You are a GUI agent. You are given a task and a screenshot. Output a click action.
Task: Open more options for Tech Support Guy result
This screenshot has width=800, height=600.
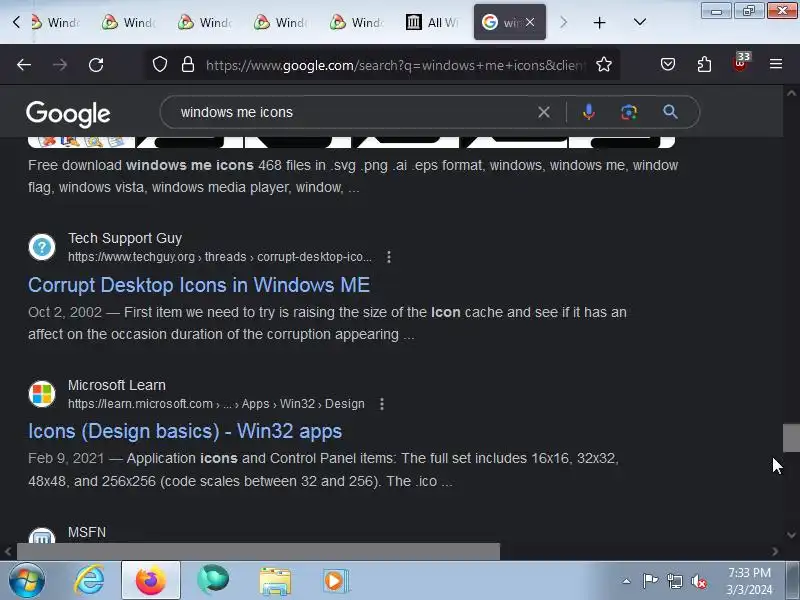coord(389,257)
